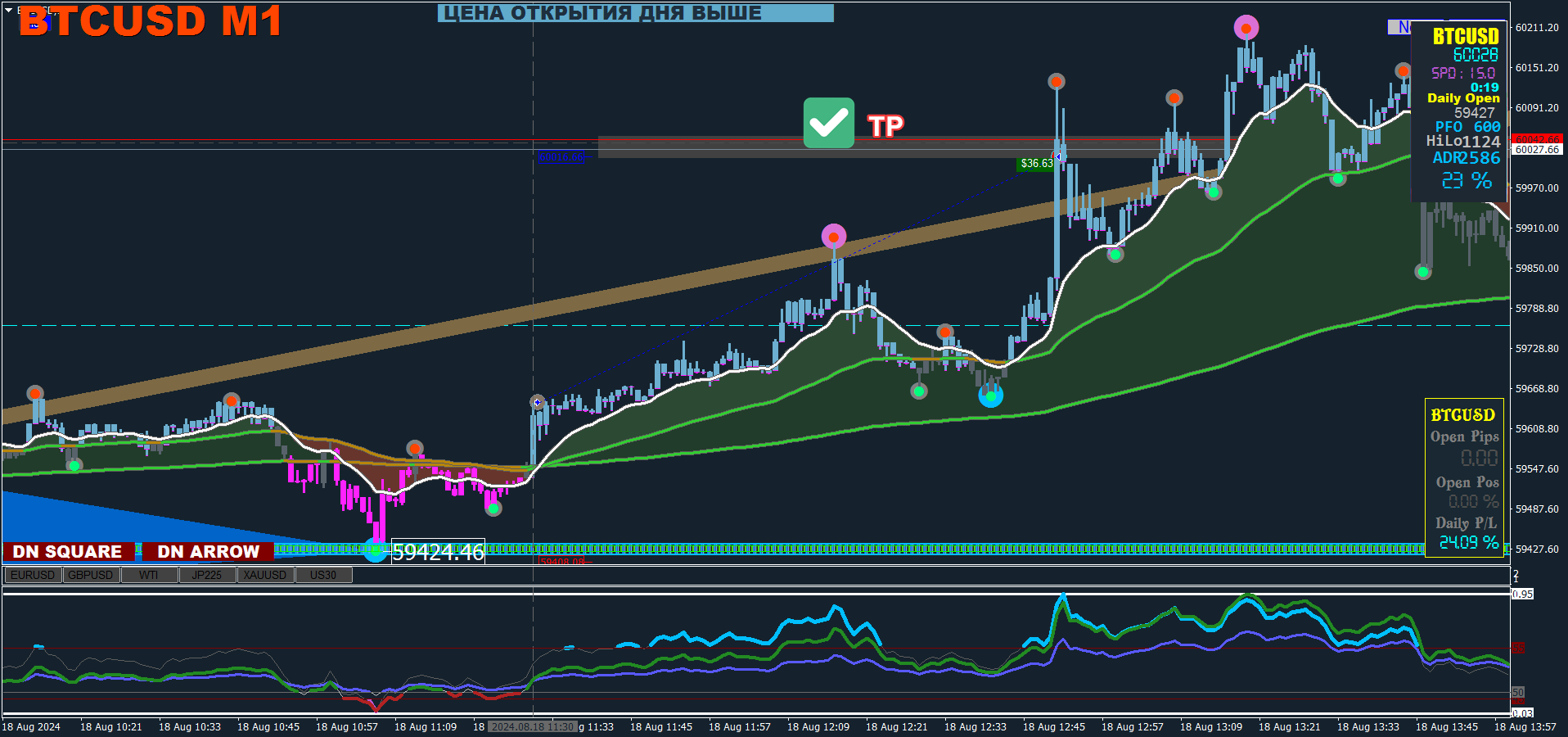Viewport: 1568px width, 737px height.
Task: Click the 'ЦЕНА ОТКРЫТИЯ ДНЯ ВЫШЕ' banner
Action: pyautogui.click(x=635, y=13)
